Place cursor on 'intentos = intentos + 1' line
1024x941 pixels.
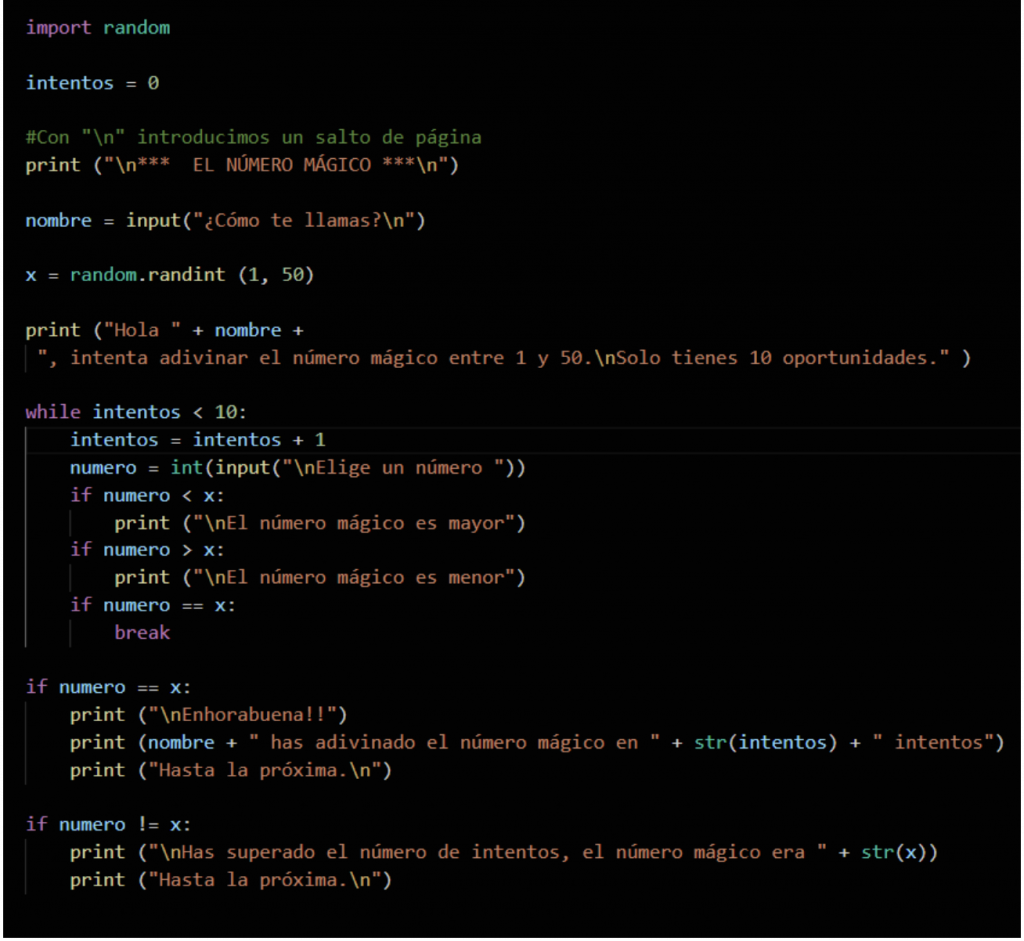pos(197,440)
